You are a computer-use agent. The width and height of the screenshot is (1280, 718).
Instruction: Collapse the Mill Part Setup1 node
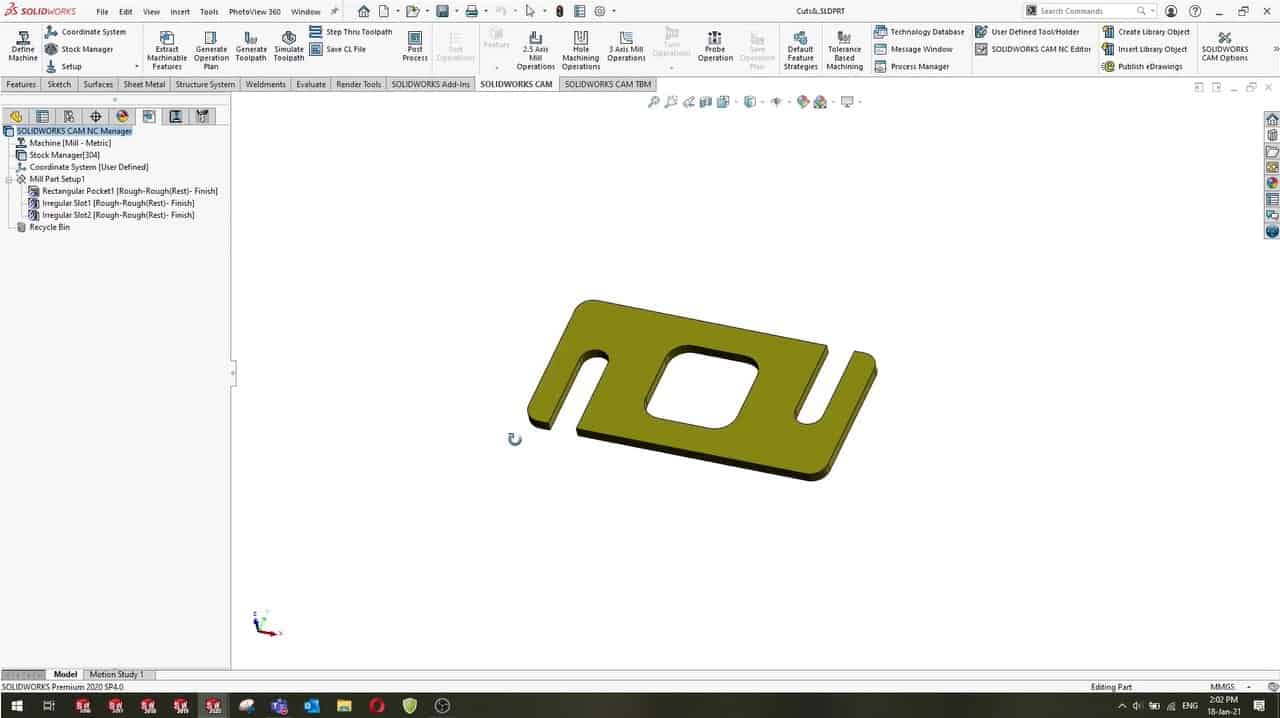tap(9, 180)
